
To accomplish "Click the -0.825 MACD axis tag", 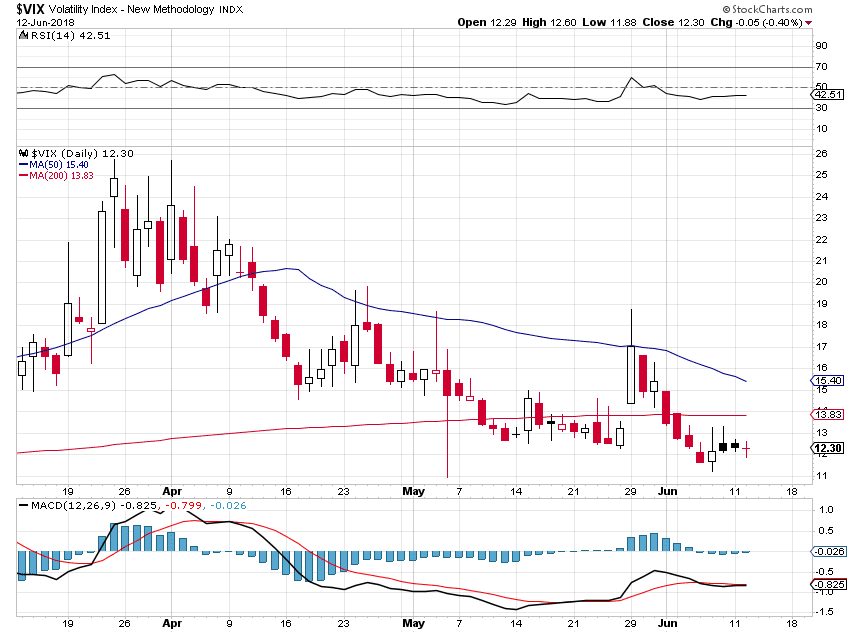I will 828,585.
